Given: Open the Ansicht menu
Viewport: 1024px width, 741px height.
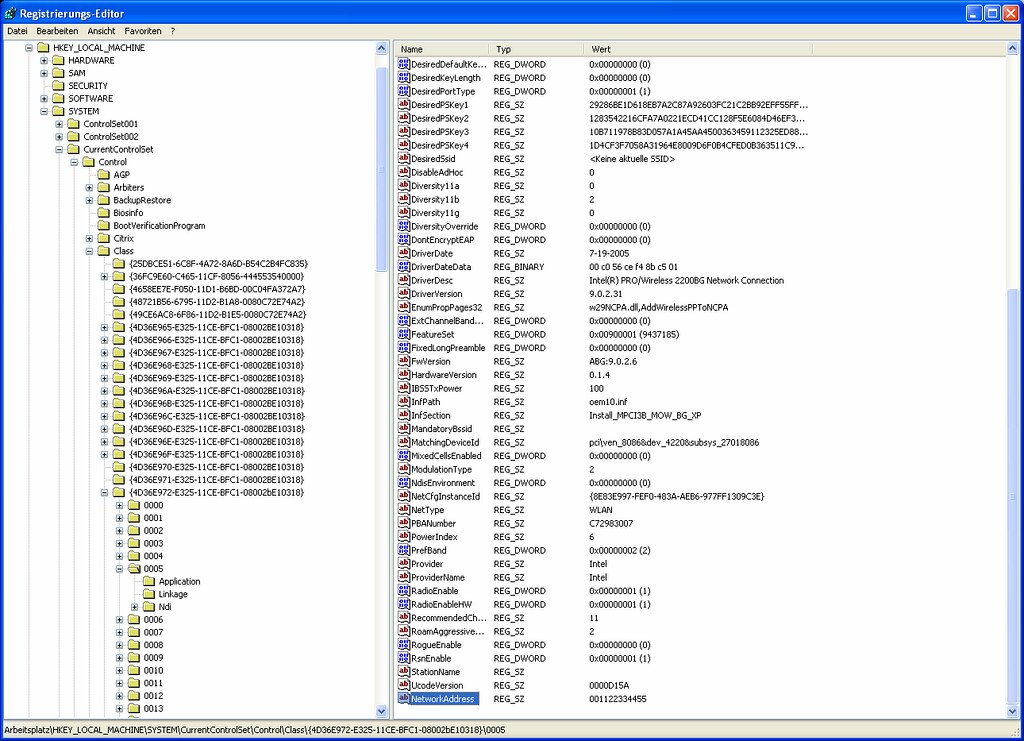Looking at the screenshot, I should click(x=101, y=31).
